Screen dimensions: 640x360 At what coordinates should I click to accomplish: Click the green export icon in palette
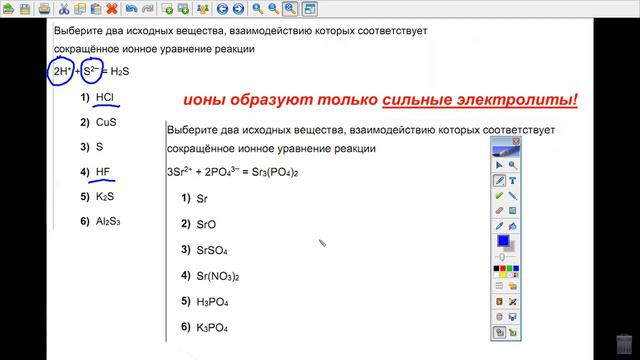pos(513,332)
